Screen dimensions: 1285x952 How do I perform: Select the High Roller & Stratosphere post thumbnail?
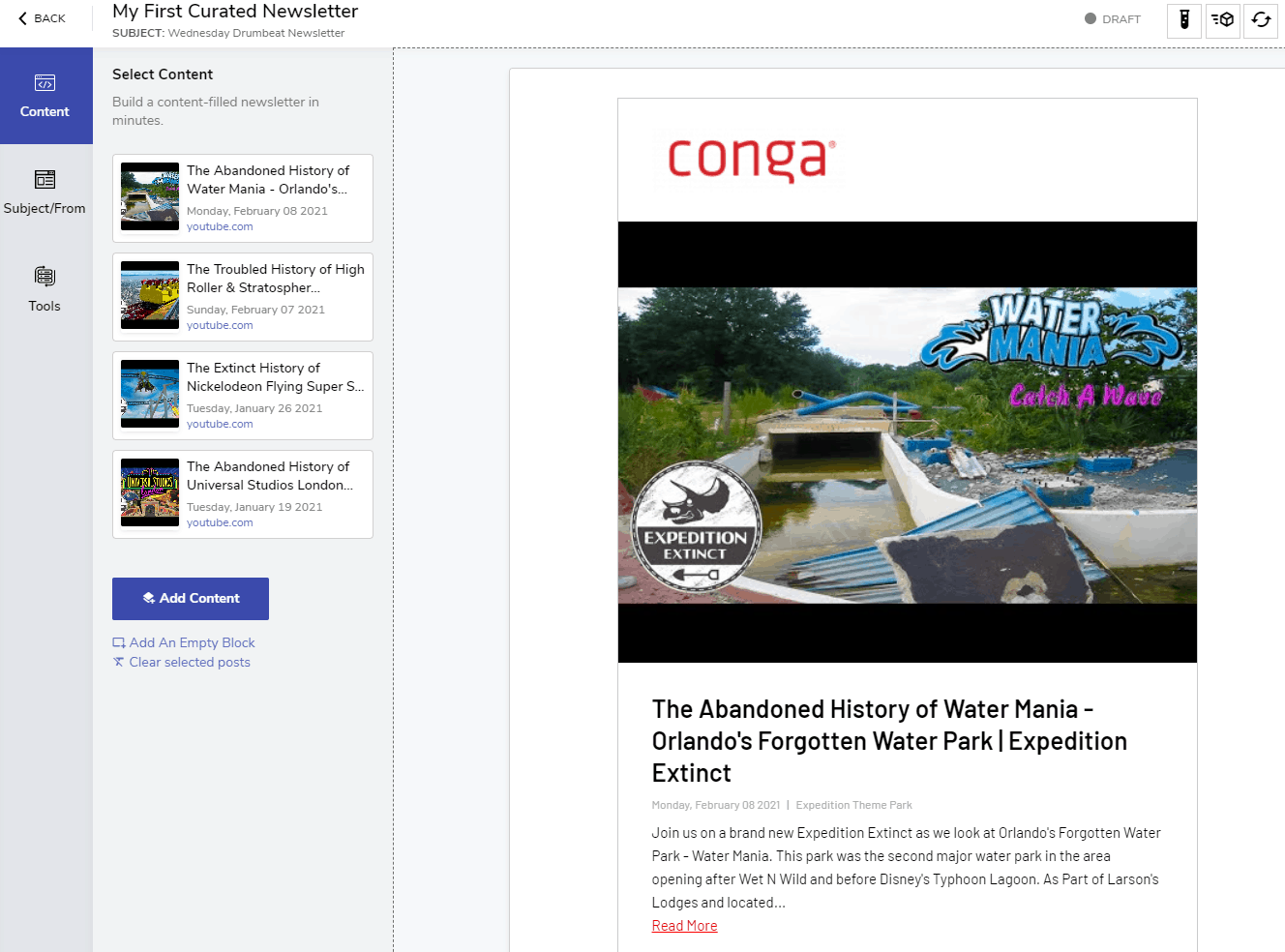coord(150,295)
